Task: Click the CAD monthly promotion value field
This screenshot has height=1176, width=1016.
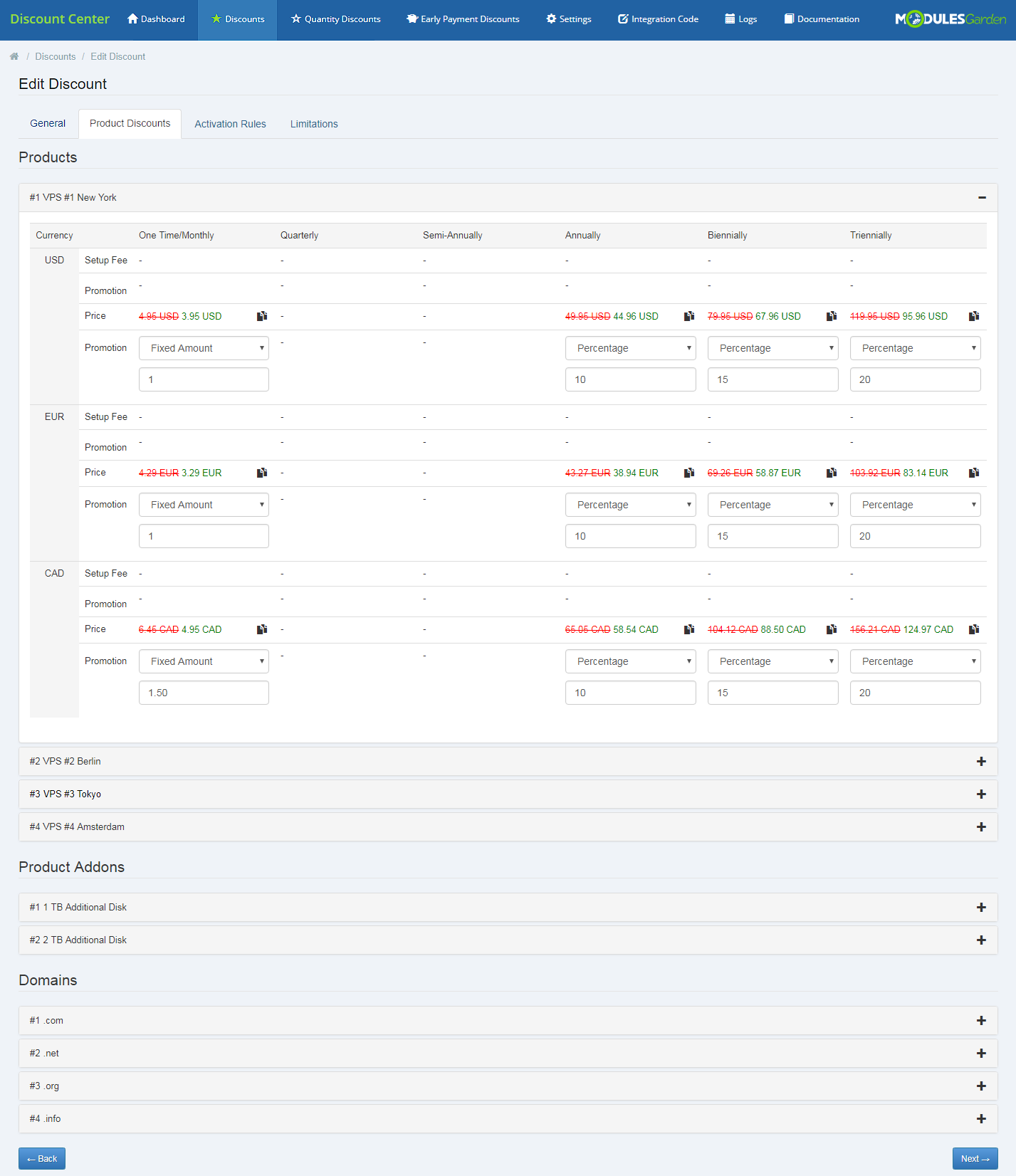Action: tap(204, 693)
